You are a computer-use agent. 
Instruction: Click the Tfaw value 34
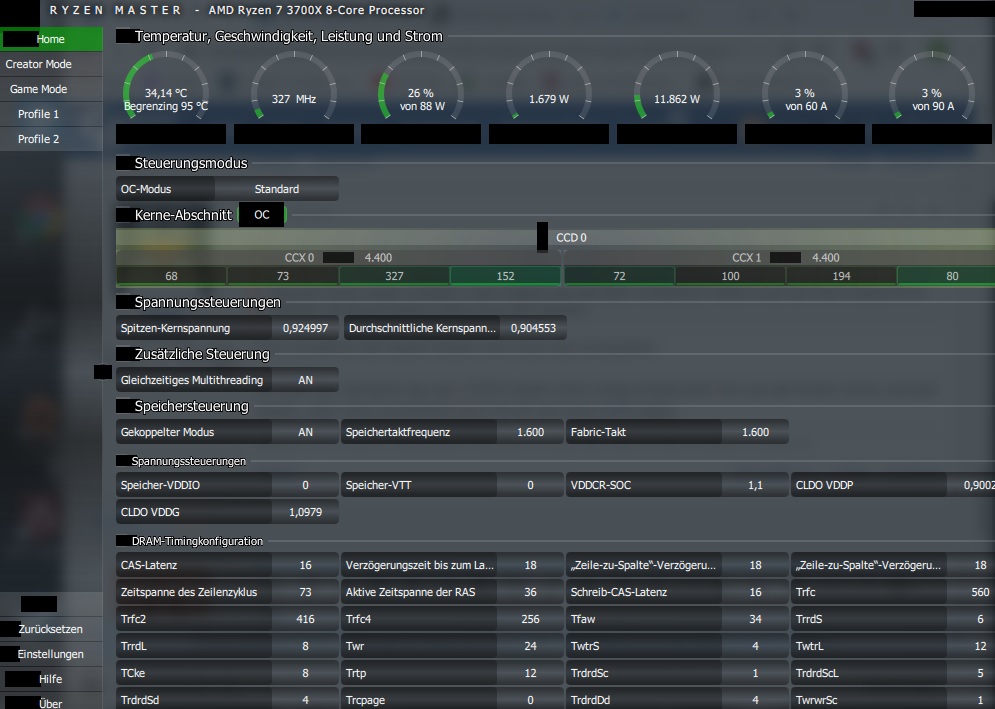click(755, 619)
